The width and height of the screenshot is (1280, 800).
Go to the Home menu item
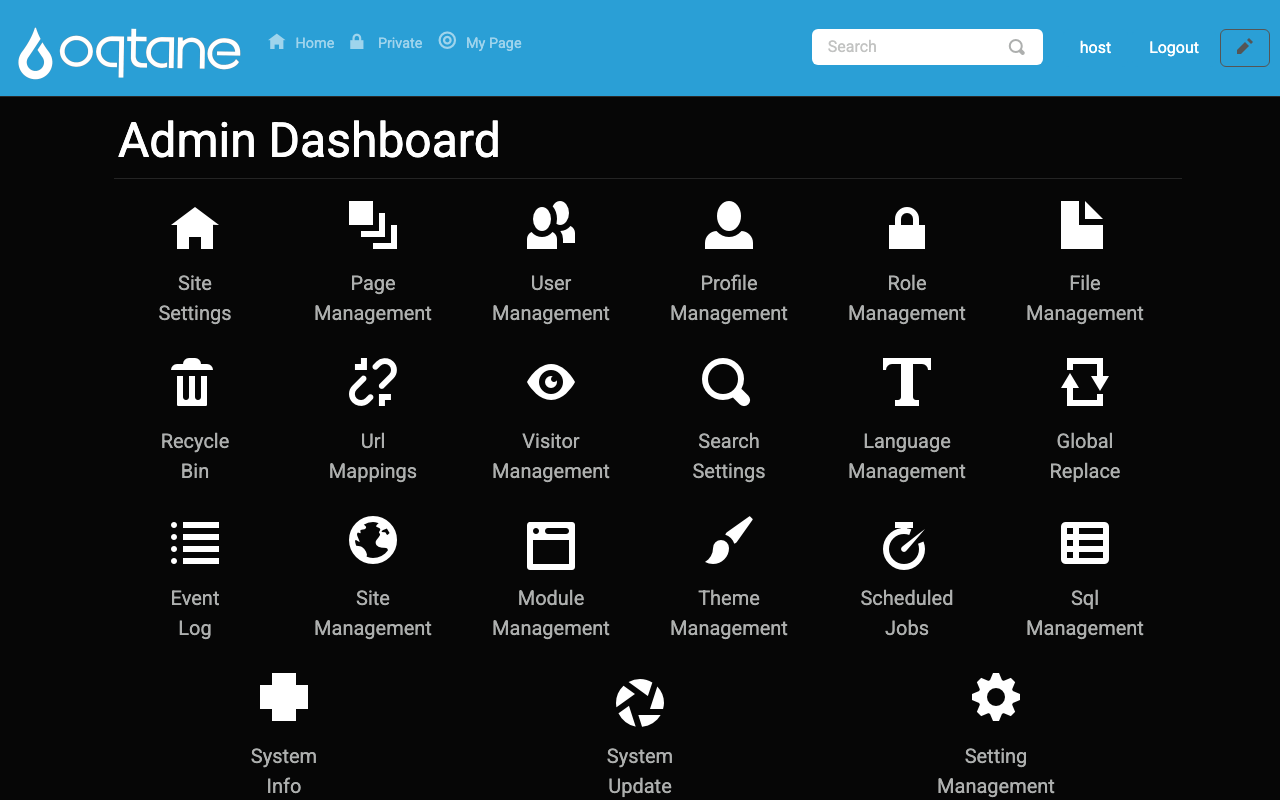[x=301, y=43]
